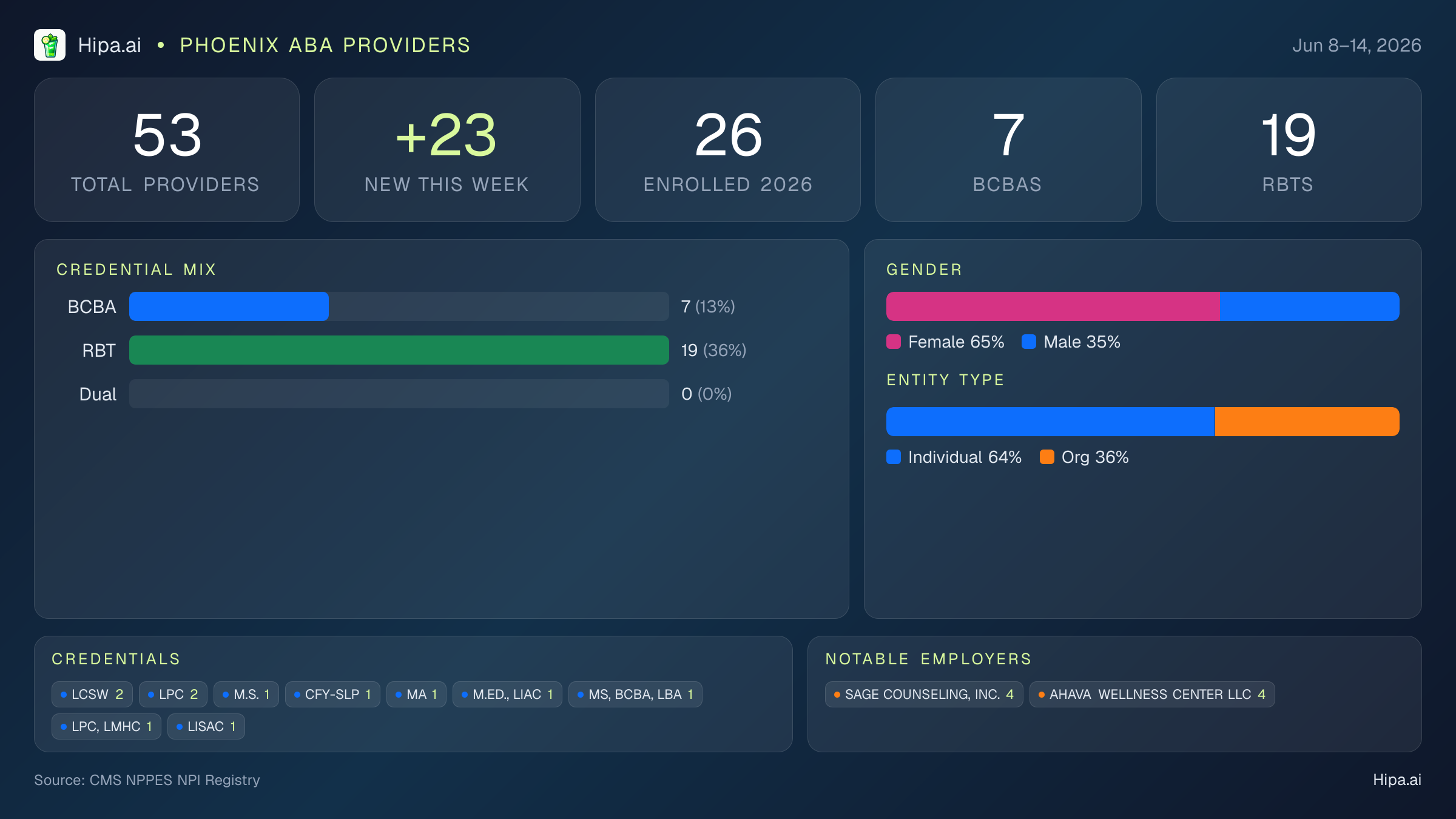Click the Hipa.ai drink logo icon
This screenshot has height=819, width=1456.
click(x=50, y=45)
